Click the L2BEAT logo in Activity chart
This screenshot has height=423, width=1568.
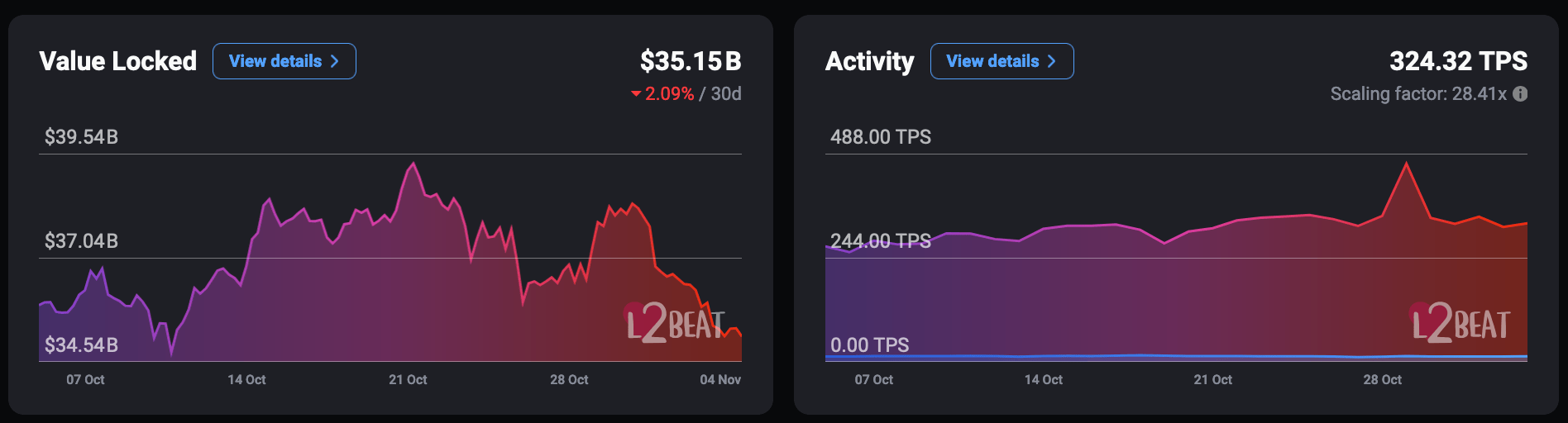(1460, 322)
